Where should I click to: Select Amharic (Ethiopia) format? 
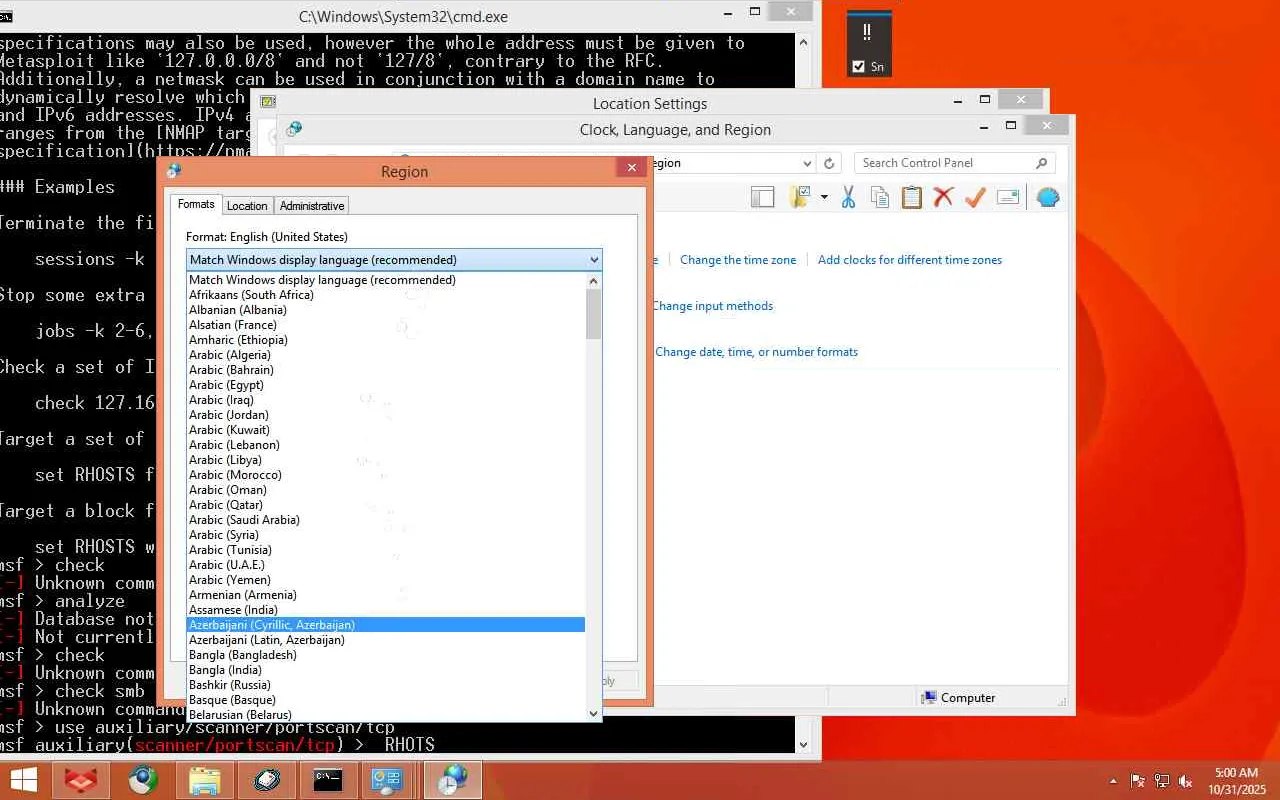[x=386, y=340]
